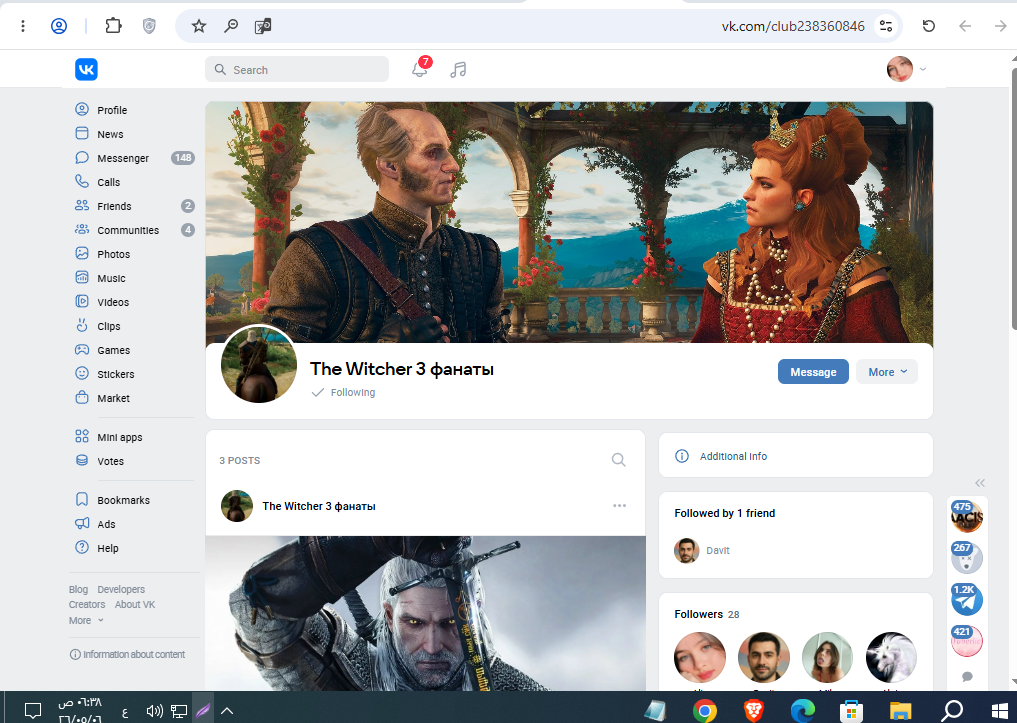Open the post options three-dots menu
1017x723 pixels.
pos(619,506)
